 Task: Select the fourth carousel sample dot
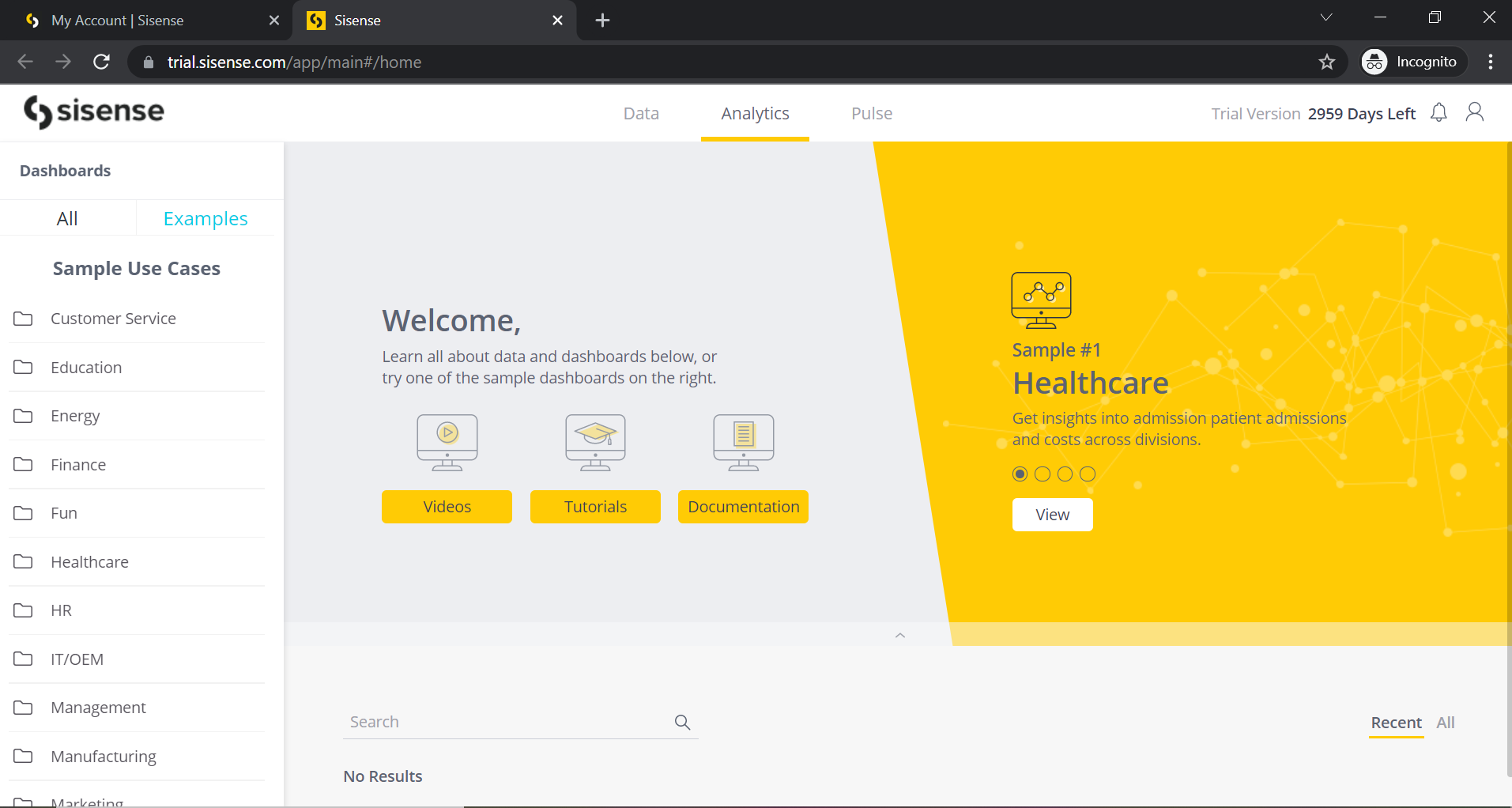[1088, 474]
